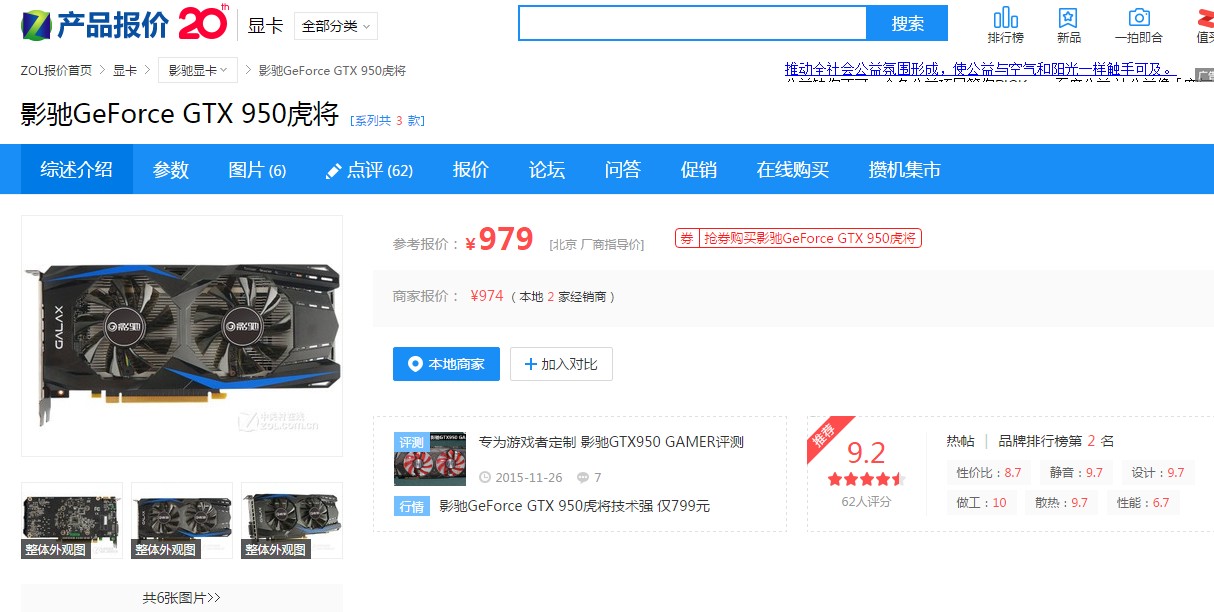
Task: Click the 做工：10 rating tag
Action: coord(981,502)
